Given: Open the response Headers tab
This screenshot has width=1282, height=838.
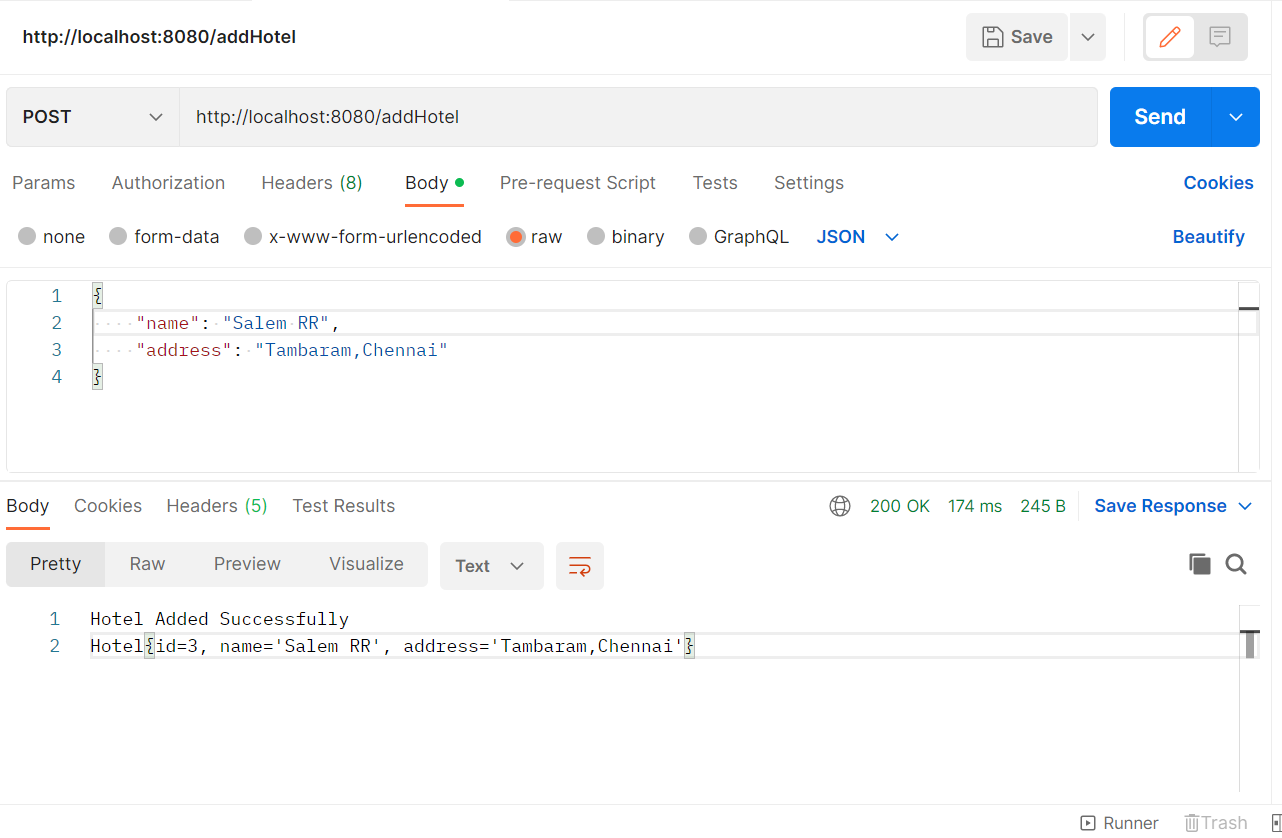Looking at the screenshot, I should (216, 506).
